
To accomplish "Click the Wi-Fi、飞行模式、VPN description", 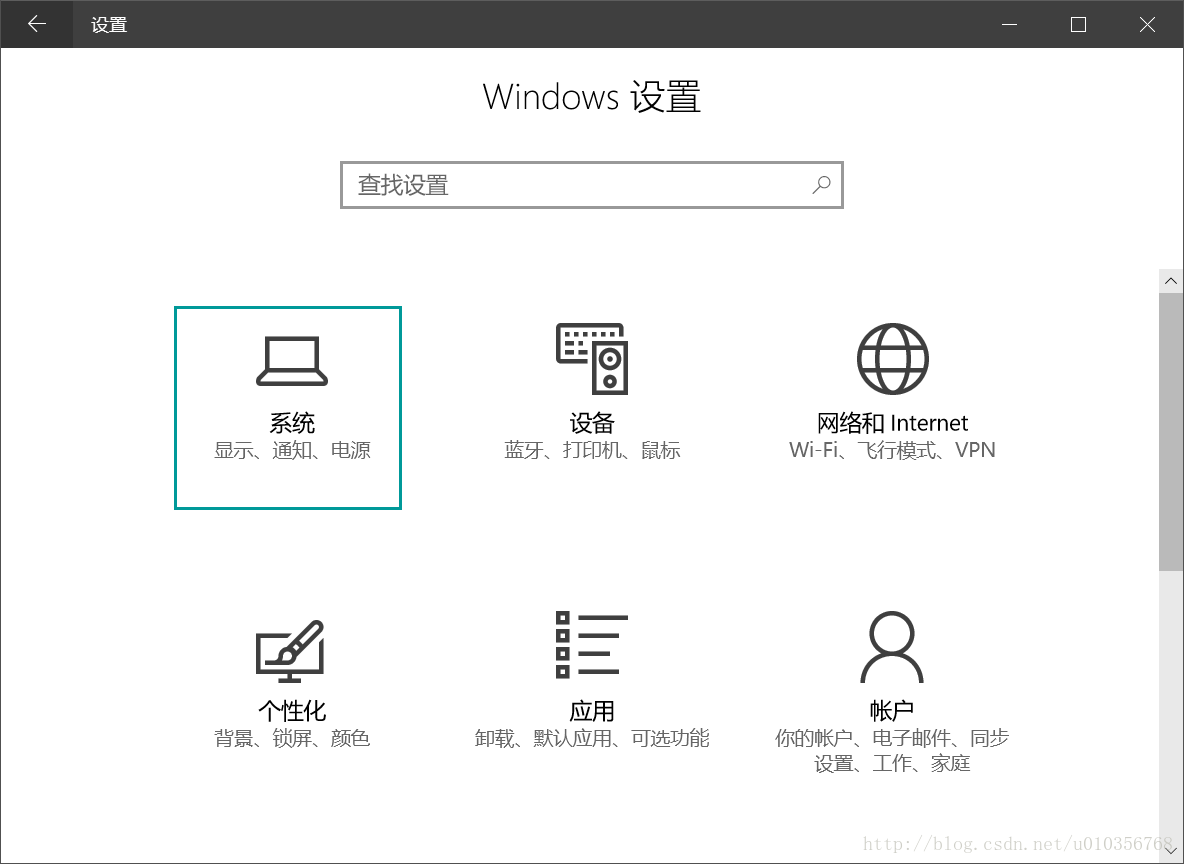I will 893,450.
